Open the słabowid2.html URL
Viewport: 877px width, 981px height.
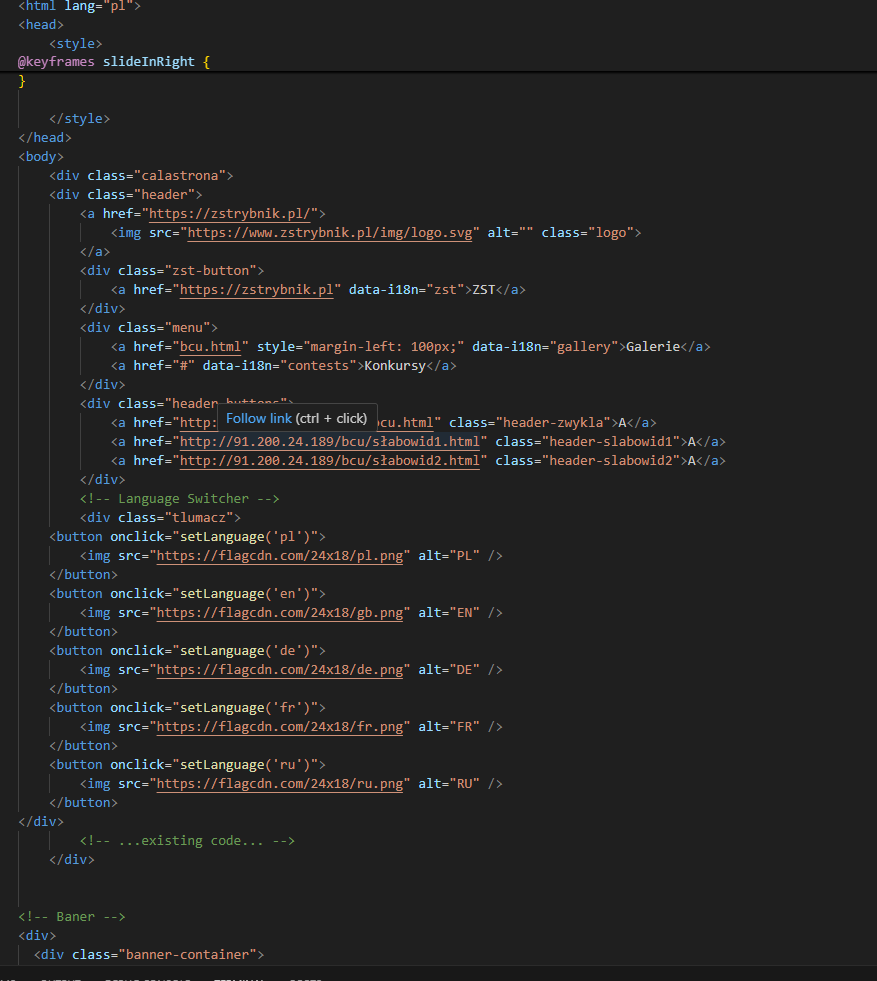coord(332,460)
